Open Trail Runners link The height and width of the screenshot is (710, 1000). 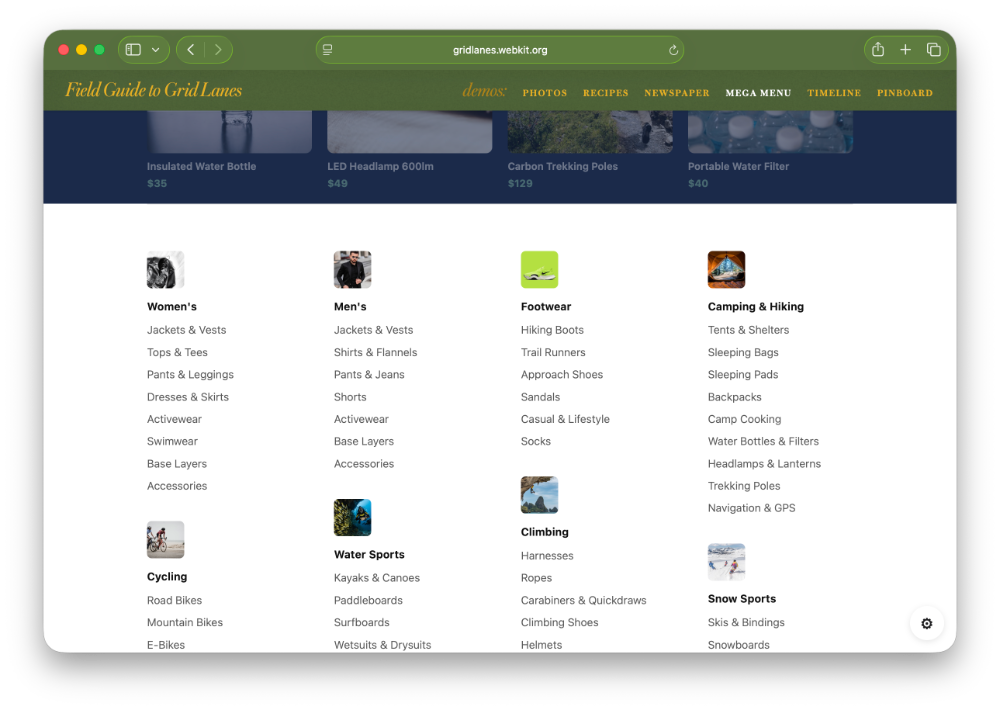coord(553,352)
